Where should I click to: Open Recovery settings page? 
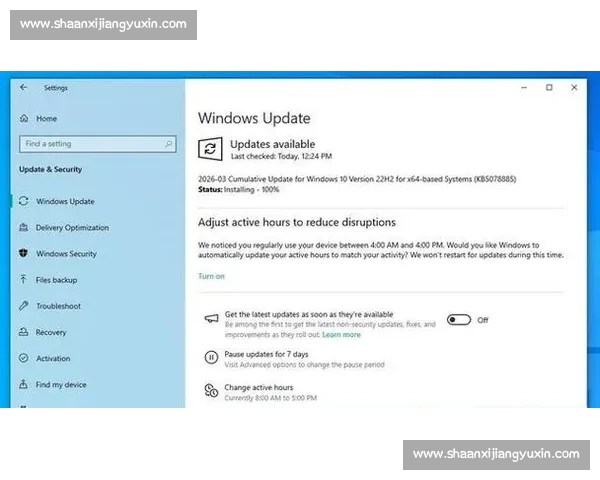[x=51, y=332]
